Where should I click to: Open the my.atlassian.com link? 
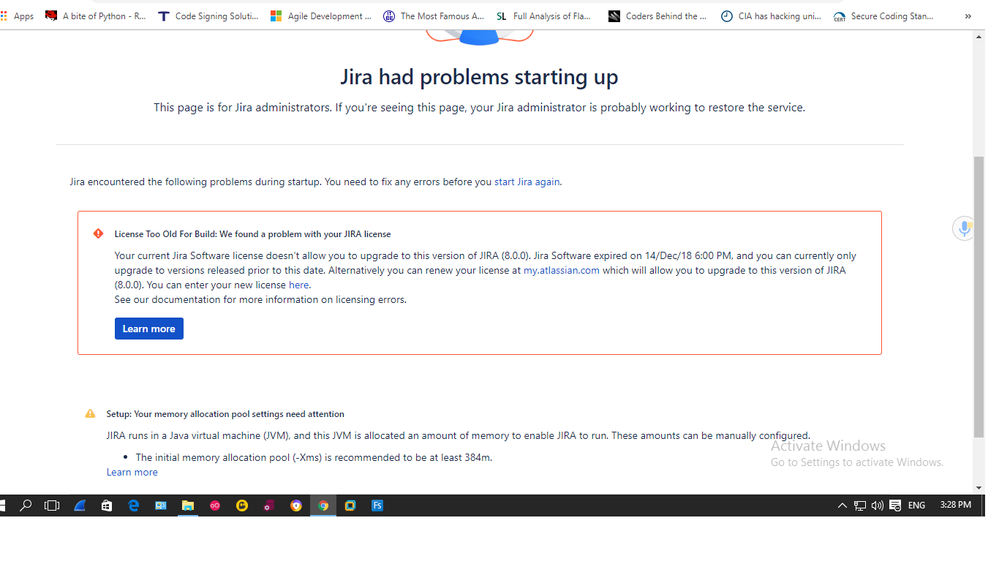click(561, 270)
